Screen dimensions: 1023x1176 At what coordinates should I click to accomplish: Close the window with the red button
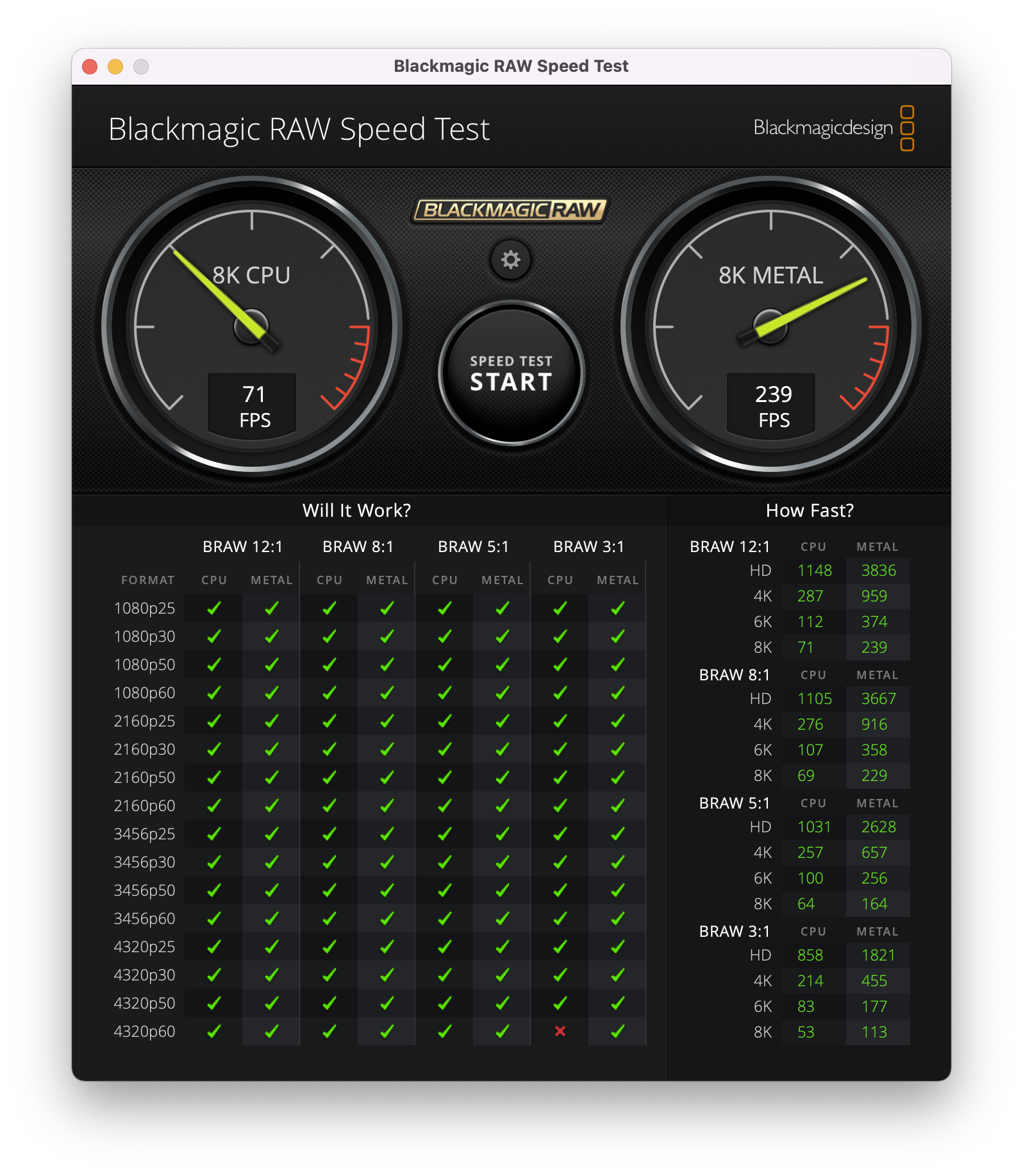[90, 67]
